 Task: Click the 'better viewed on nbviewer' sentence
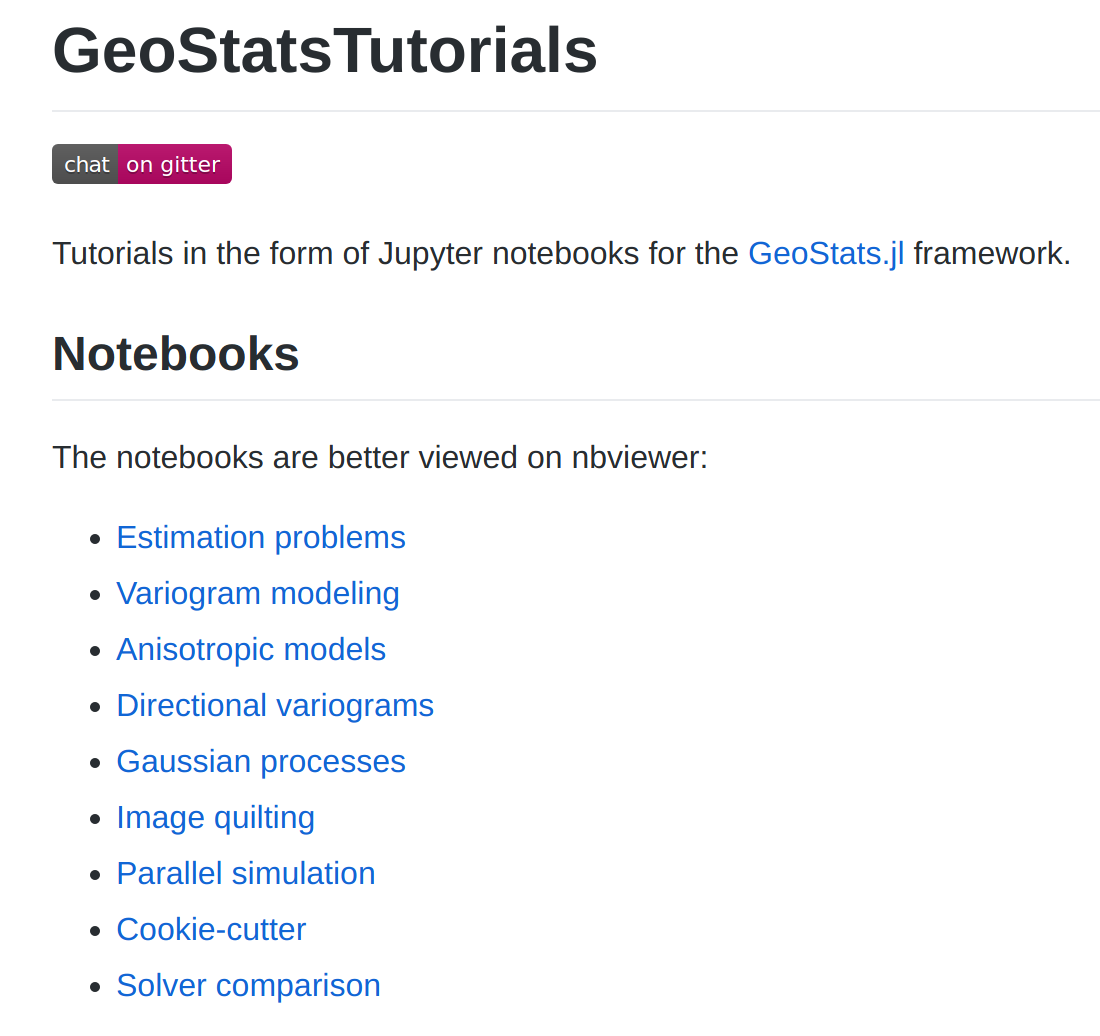coord(380,457)
